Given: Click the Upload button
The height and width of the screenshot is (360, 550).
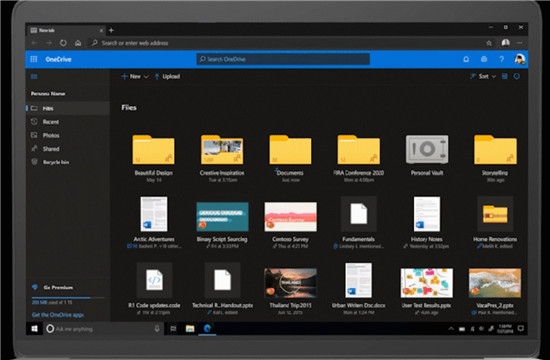Looking at the screenshot, I should pyautogui.click(x=167, y=76).
